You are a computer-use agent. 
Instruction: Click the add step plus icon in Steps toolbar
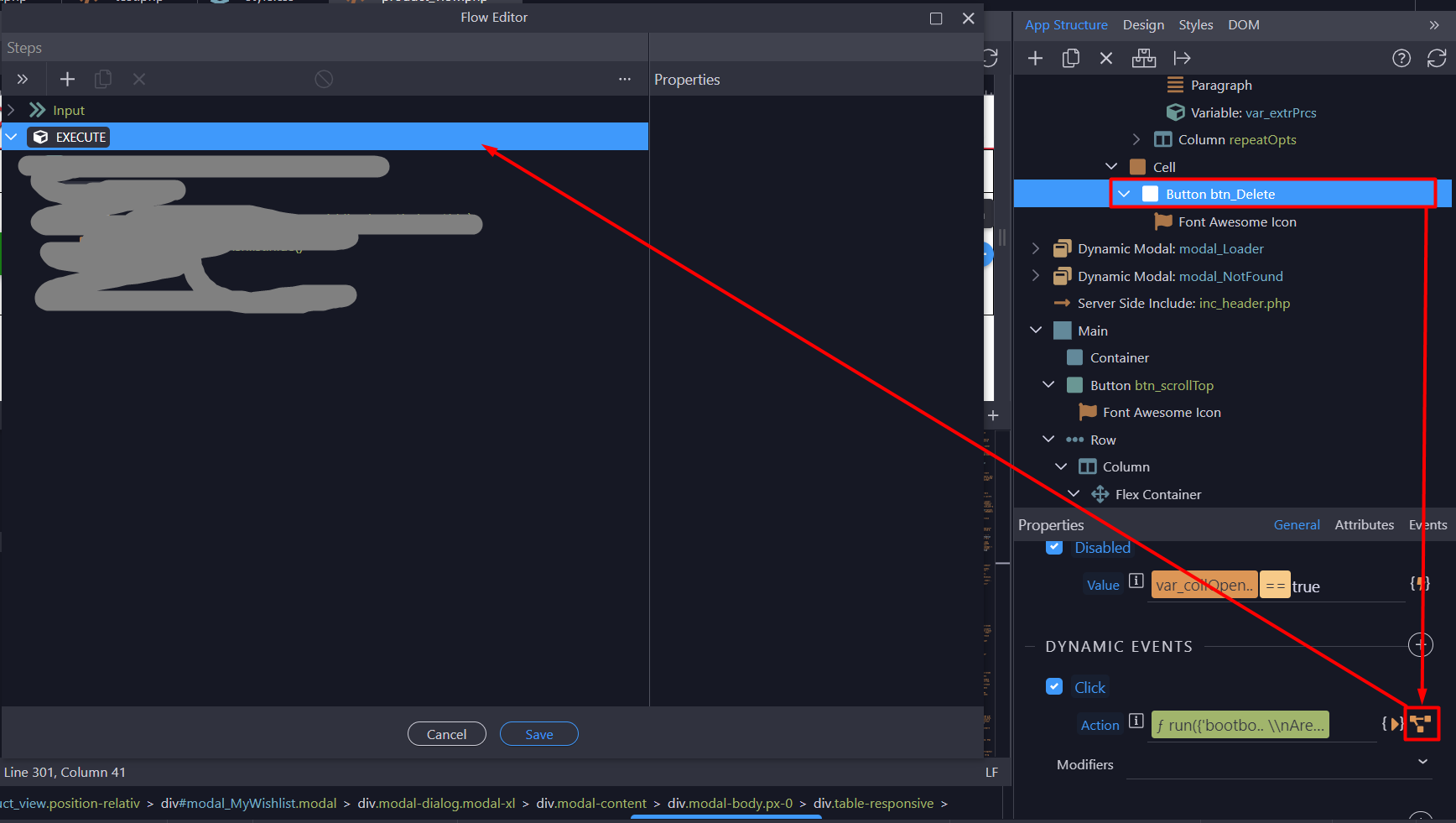tap(67, 79)
